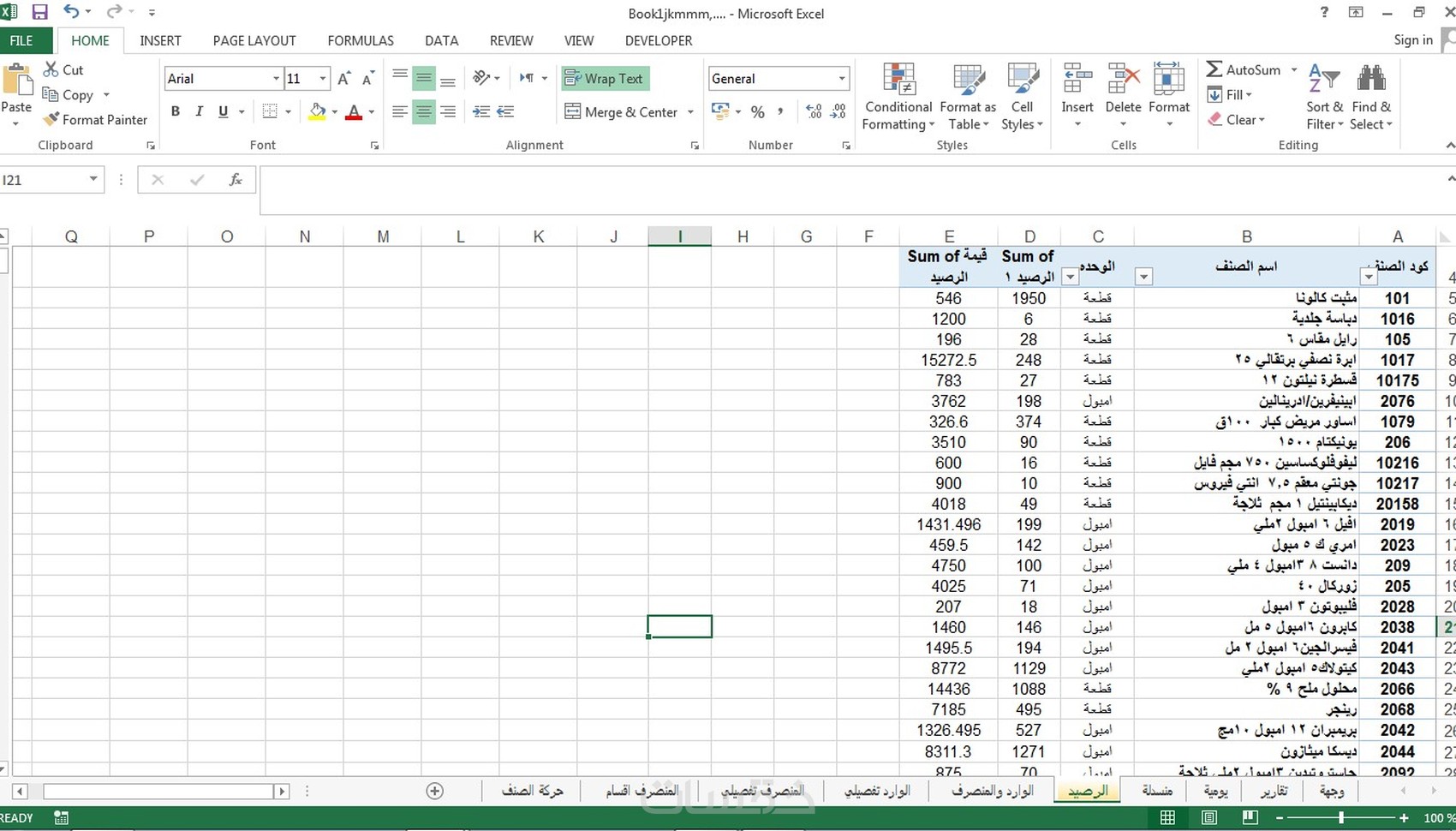Increase decimal places

[x=814, y=111]
